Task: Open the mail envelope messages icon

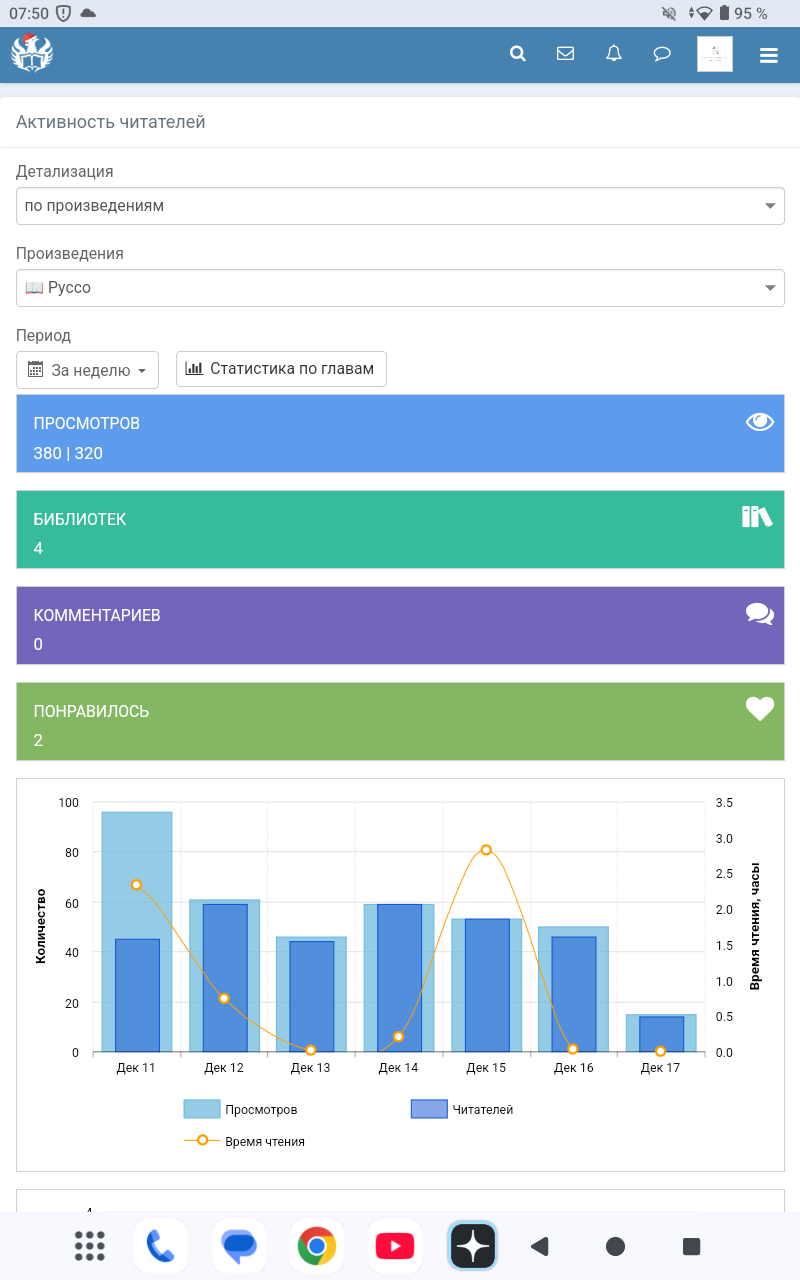Action: 565,54
